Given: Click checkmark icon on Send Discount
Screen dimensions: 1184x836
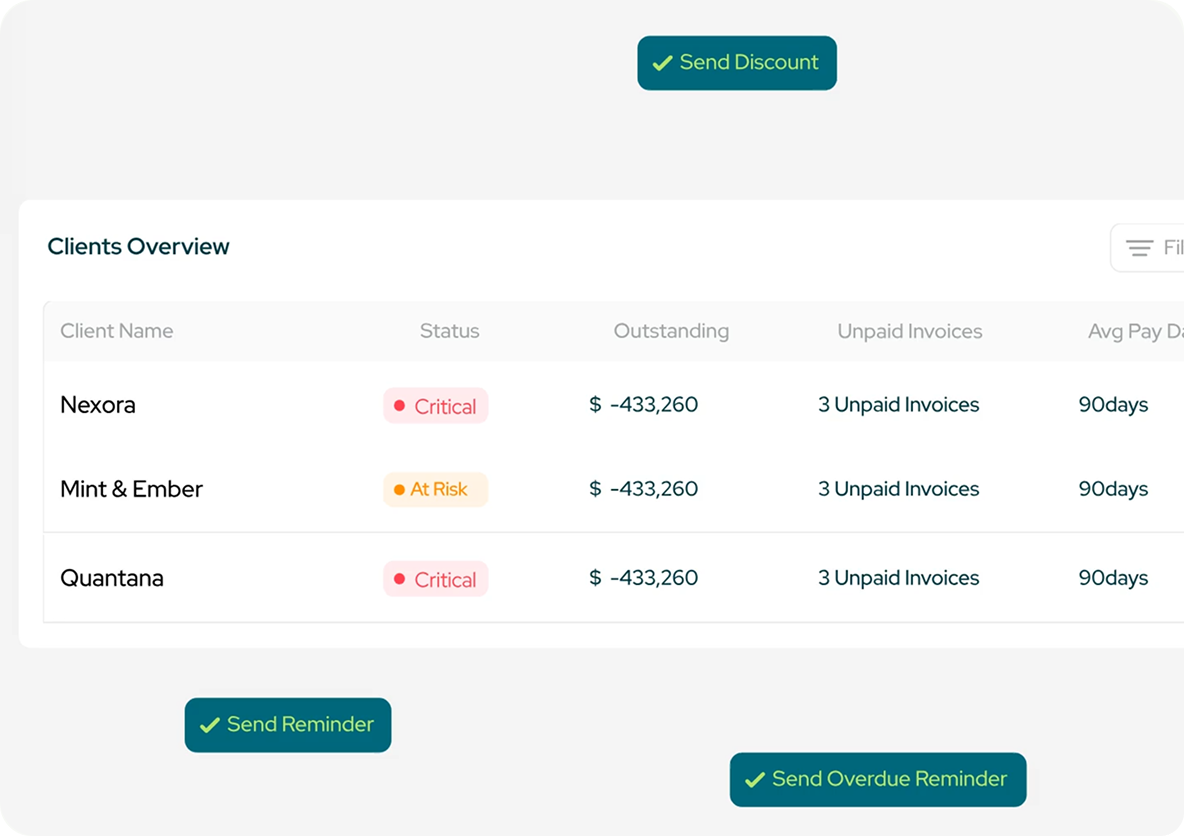Looking at the screenshot, I should click(661, 63).
